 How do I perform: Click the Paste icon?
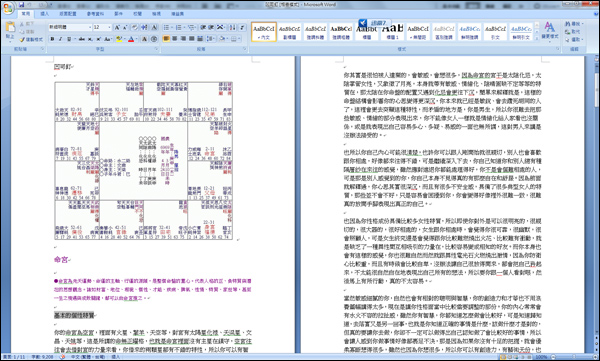click(x=10, y=30)
